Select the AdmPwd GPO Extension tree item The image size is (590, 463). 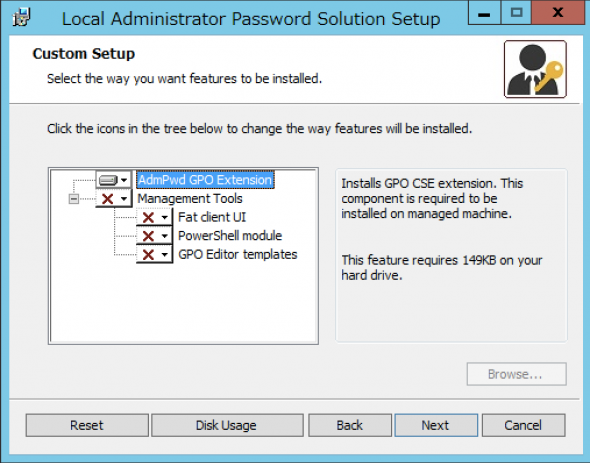coord(205,180)
